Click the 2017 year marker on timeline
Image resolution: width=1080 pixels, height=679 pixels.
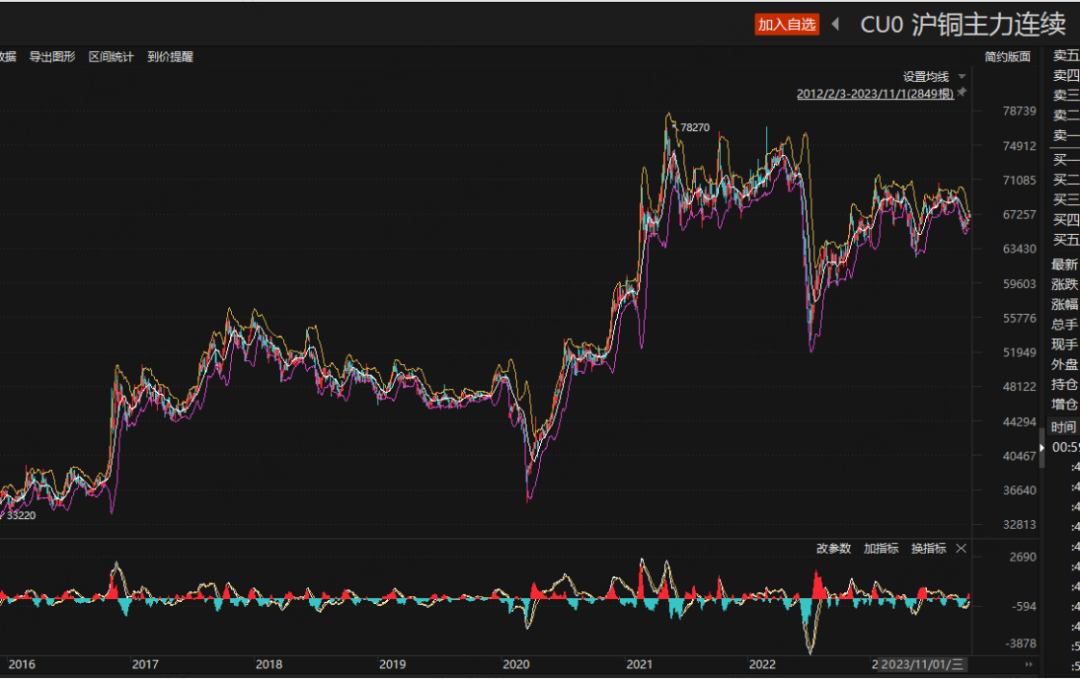click(145, 664)
